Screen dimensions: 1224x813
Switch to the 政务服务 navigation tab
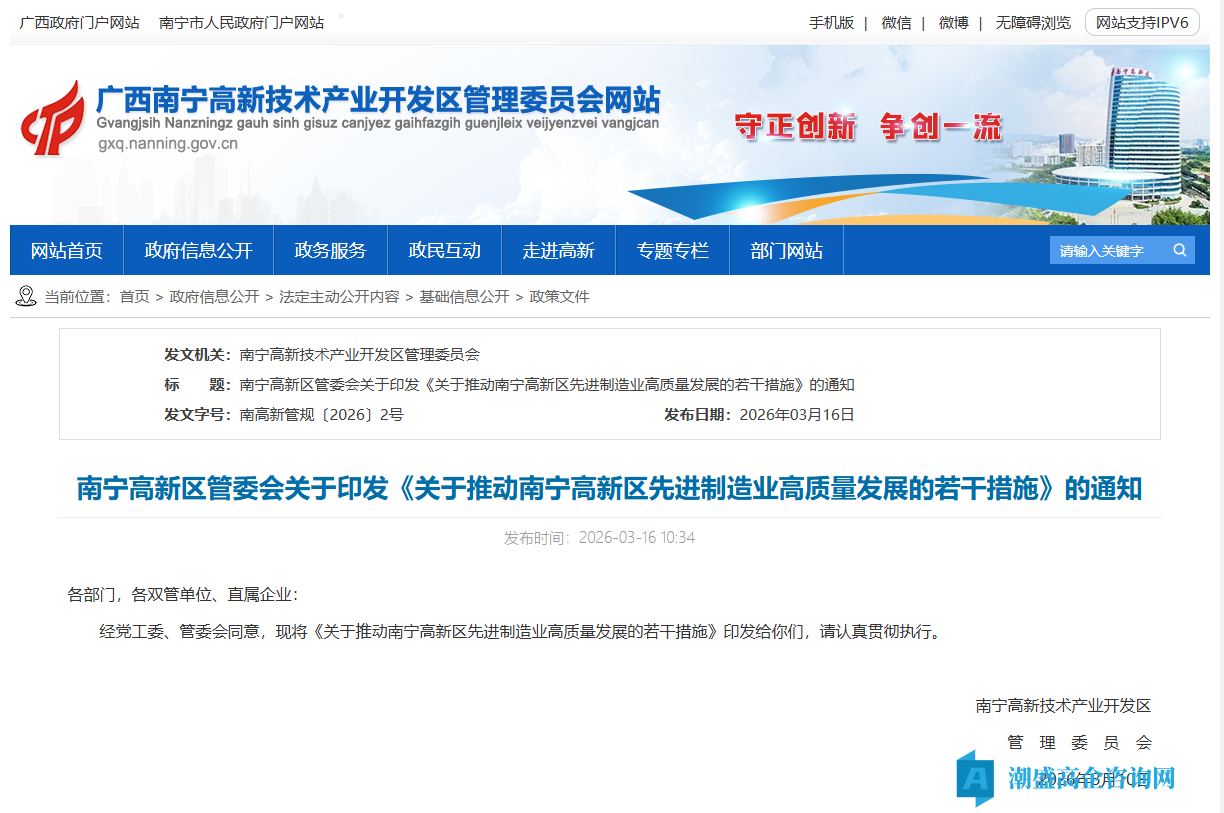click(330, 250)
